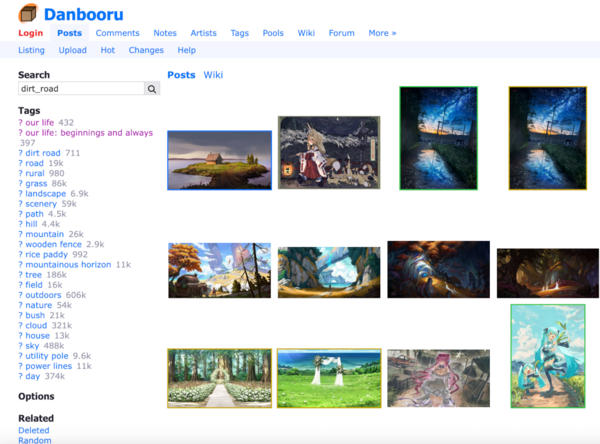Click the Danbooru box logo icon
This screenshot has height=444, width=600.
coord(28,13)
